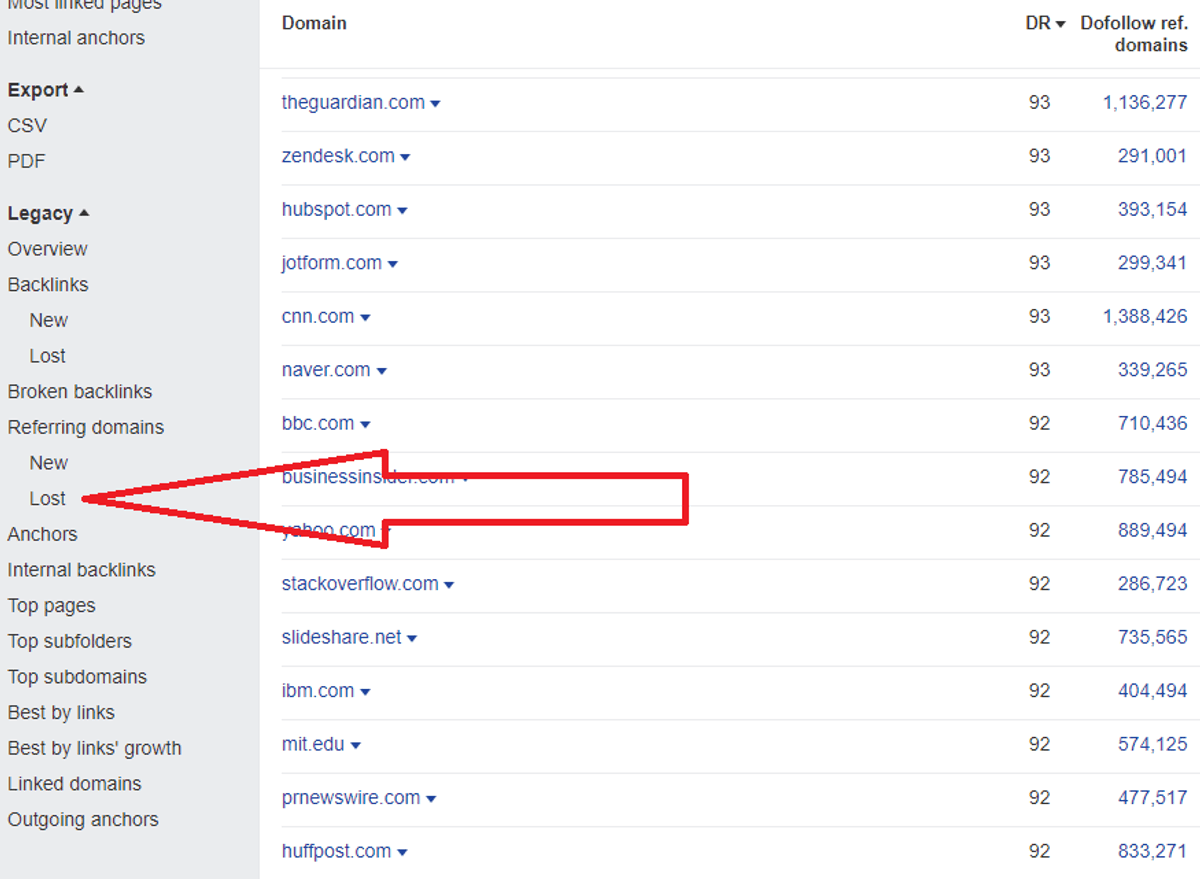This screenshot has width=1200, height=879.
Task: Click 291,001 dofollow domains value
Action: [x=1153, y=156]
